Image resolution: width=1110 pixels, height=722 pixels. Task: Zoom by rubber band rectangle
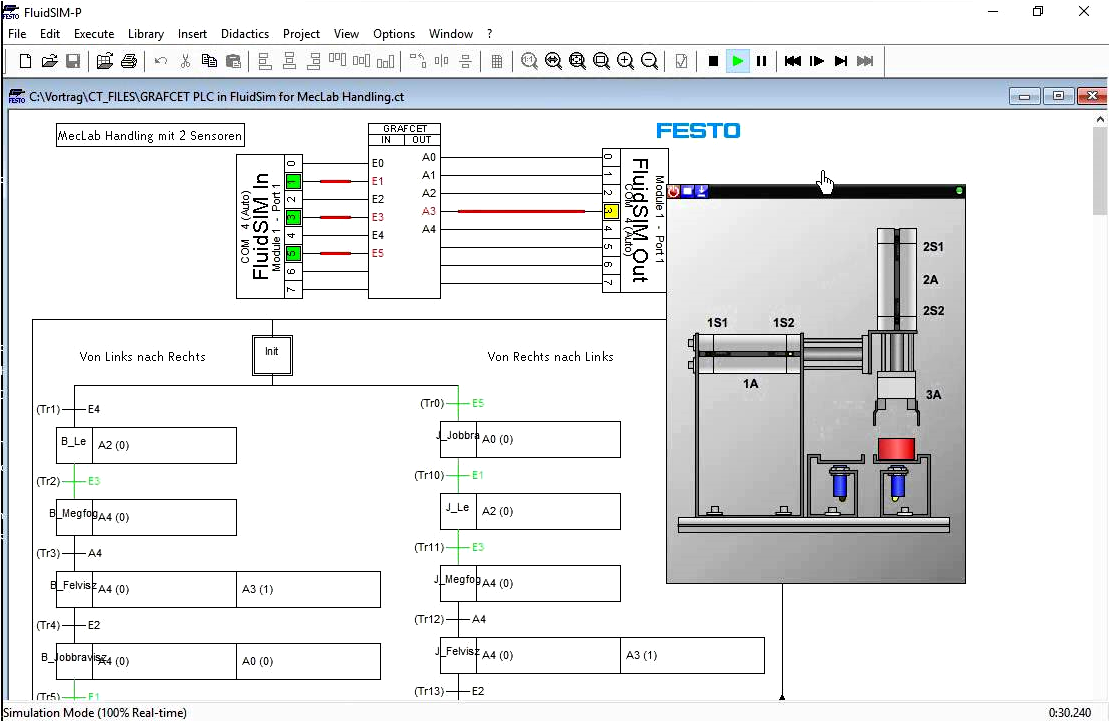point(602,62)
